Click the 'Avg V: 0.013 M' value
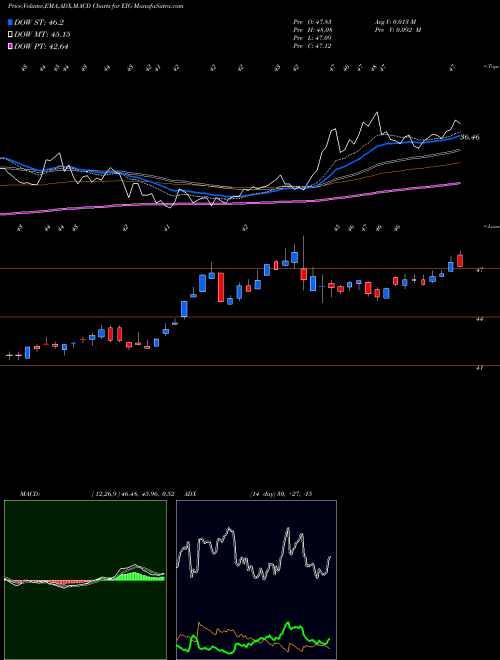 pos(395,22)
